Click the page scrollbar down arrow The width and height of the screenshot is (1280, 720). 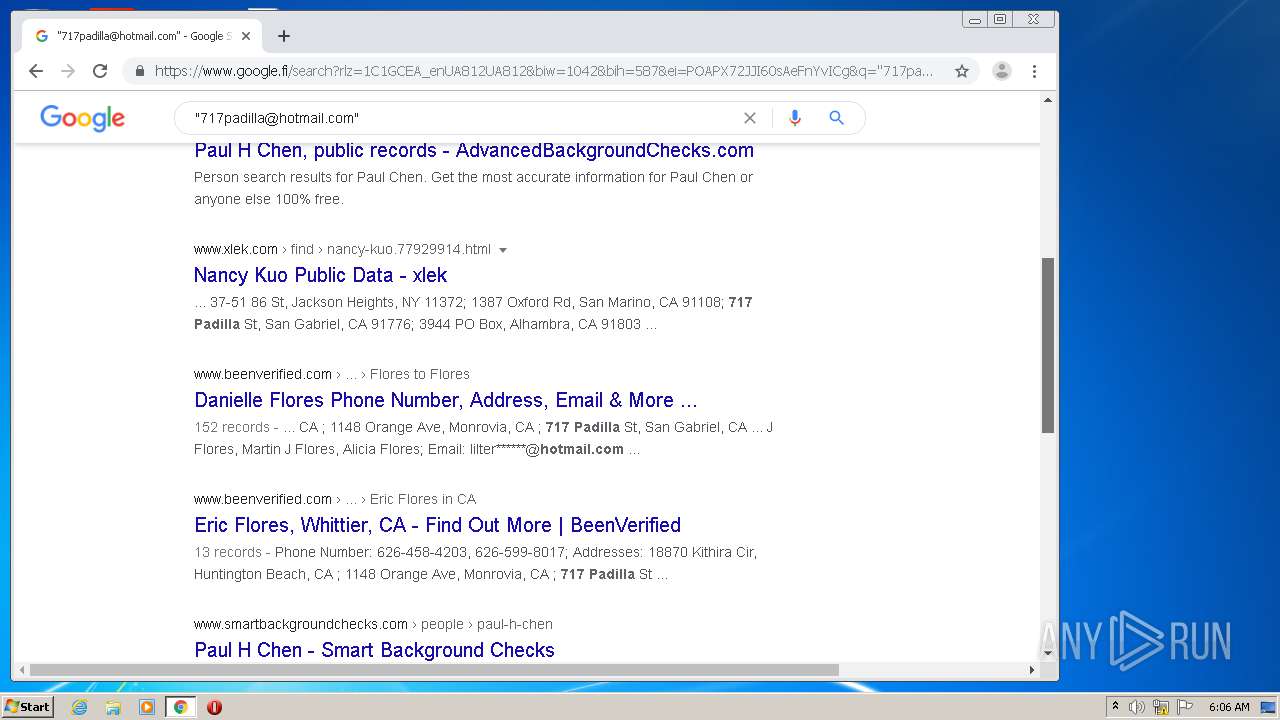click(1048, 653)
